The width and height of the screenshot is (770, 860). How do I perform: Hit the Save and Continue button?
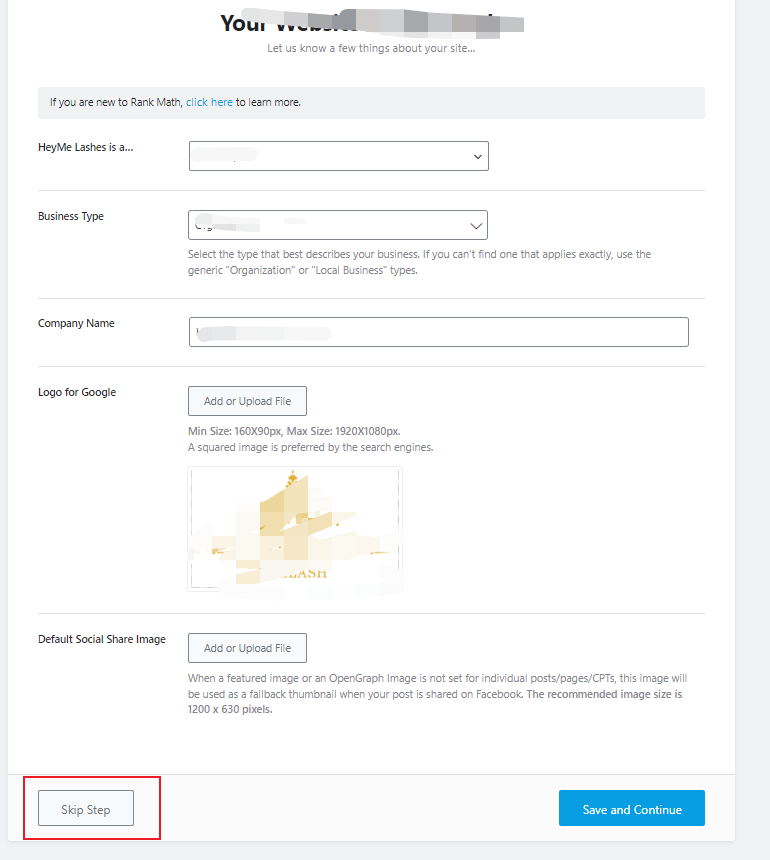(632, 809)
